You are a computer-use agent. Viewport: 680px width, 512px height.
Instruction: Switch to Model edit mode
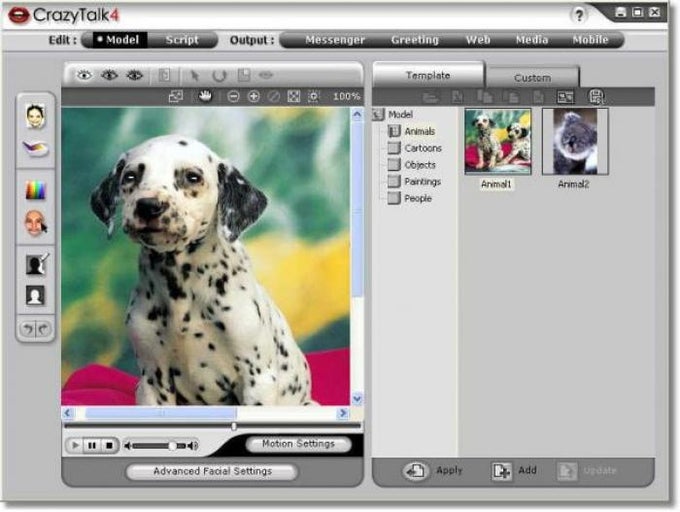pyautogui.click(x=118, y=40)
